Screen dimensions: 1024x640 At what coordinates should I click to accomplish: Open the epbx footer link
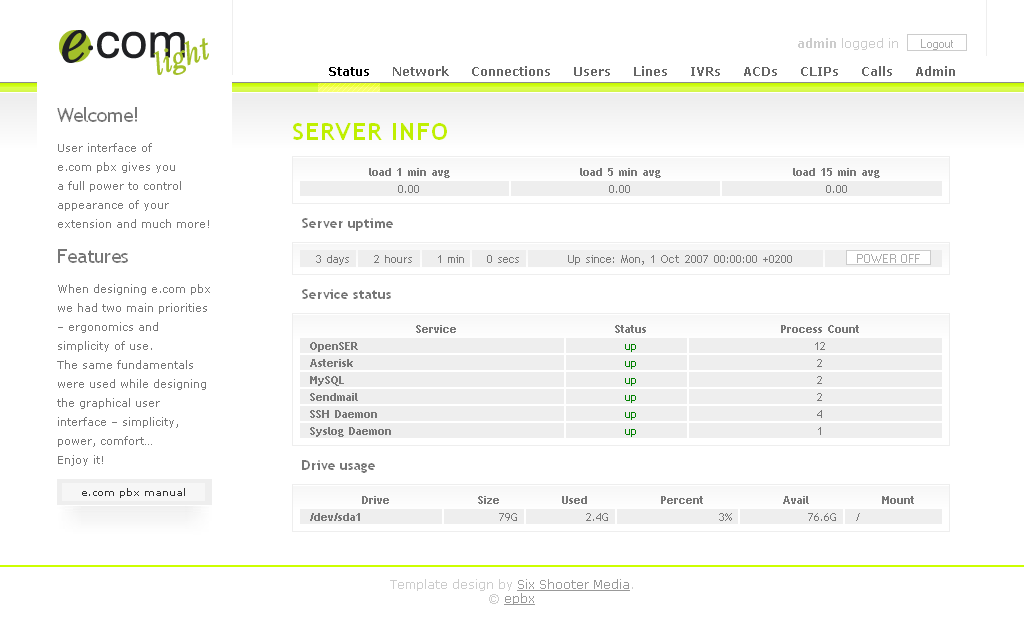point(519,599)
